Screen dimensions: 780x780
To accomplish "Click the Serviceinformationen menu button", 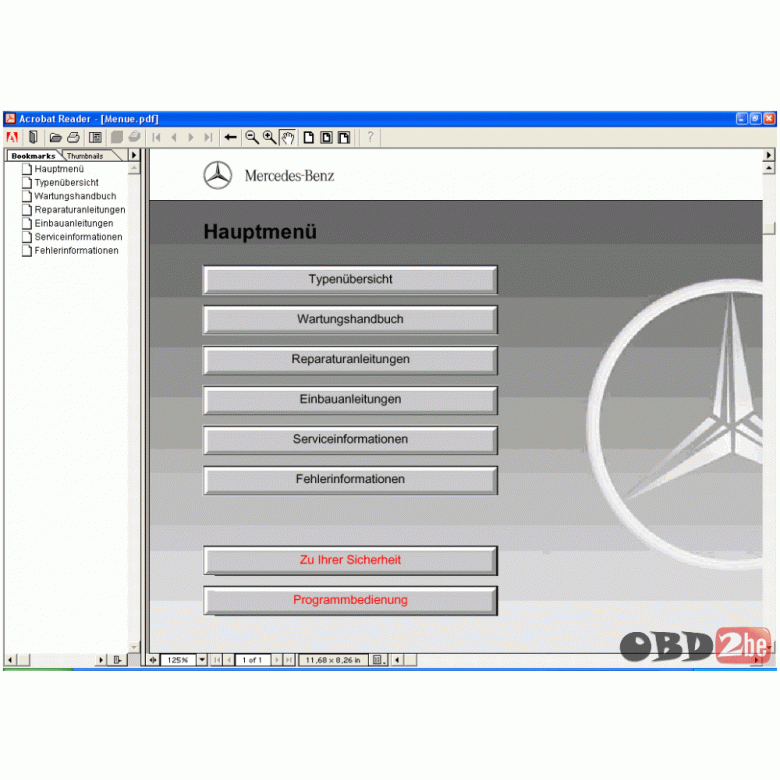I will click(350, 440).
